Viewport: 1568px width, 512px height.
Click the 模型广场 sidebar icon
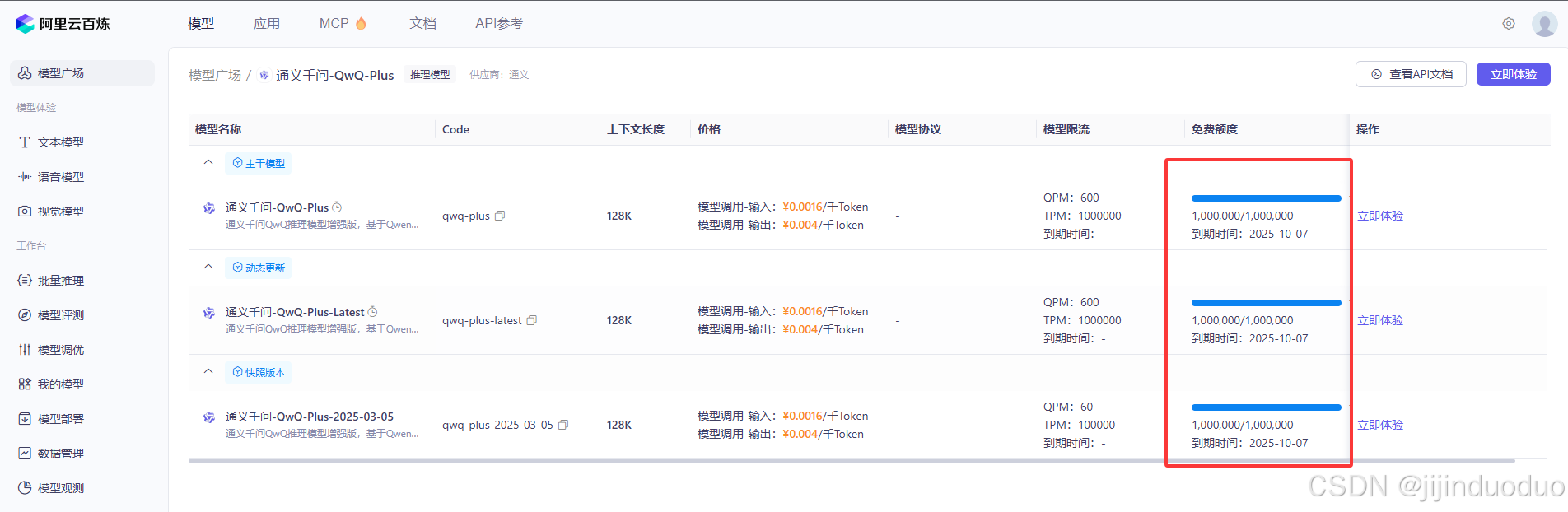[x=25, y=73]
